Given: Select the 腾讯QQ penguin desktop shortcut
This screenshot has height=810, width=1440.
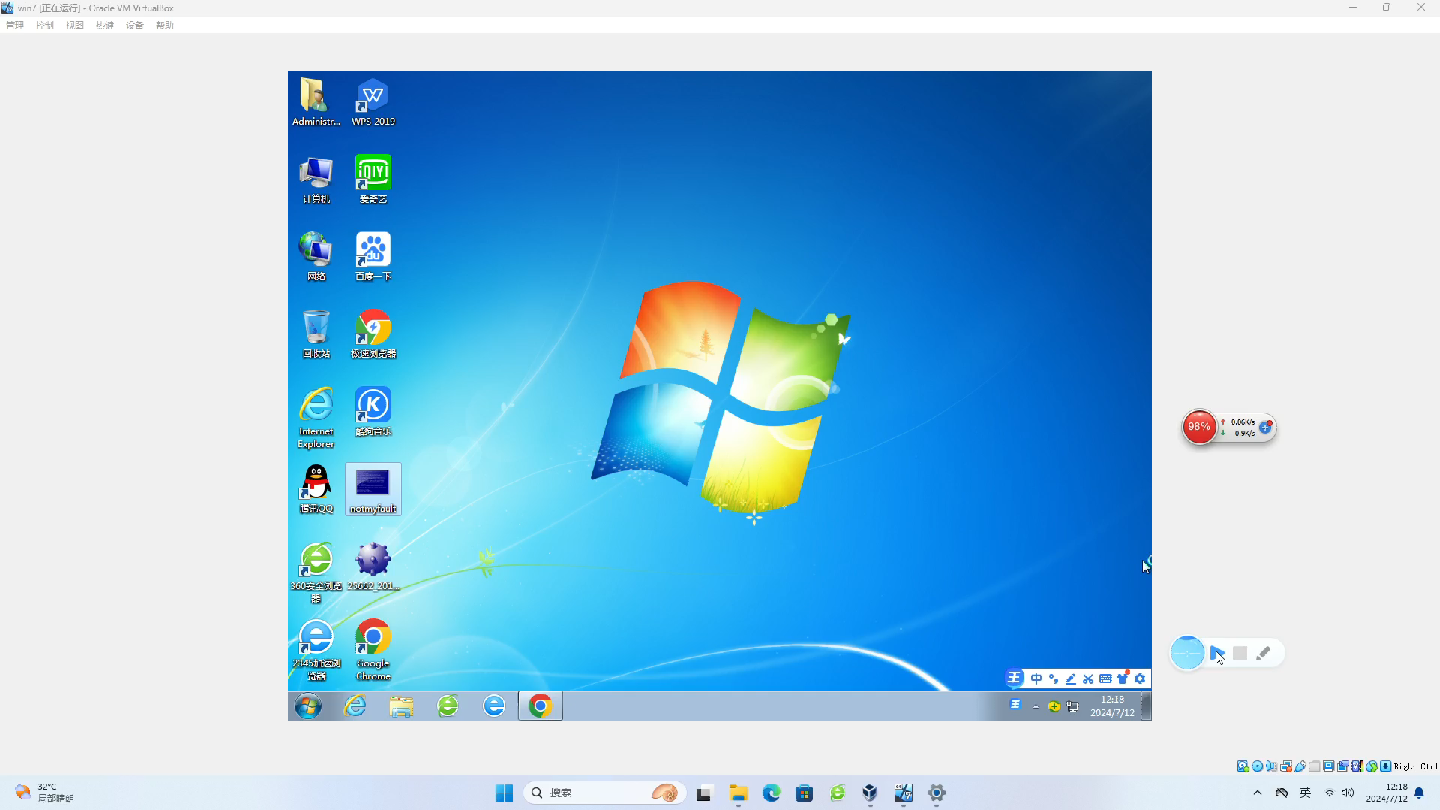Looking at the screenshot, I should tap(316, 489).
